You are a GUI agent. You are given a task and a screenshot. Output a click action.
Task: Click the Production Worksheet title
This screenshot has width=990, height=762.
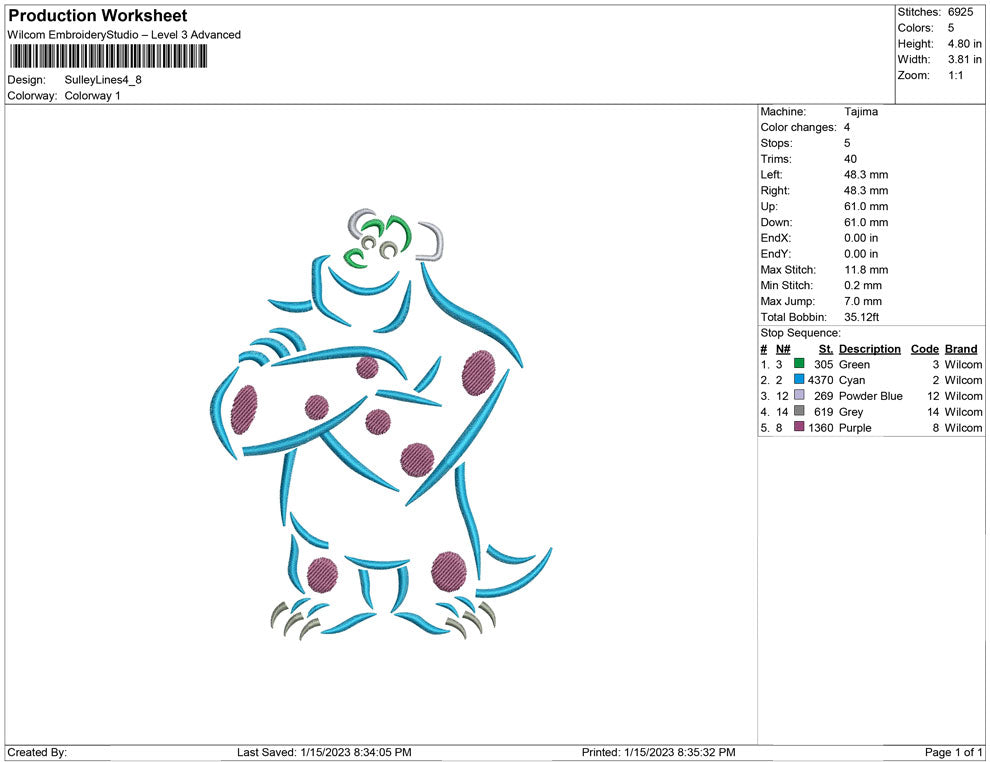click(96, 15)
